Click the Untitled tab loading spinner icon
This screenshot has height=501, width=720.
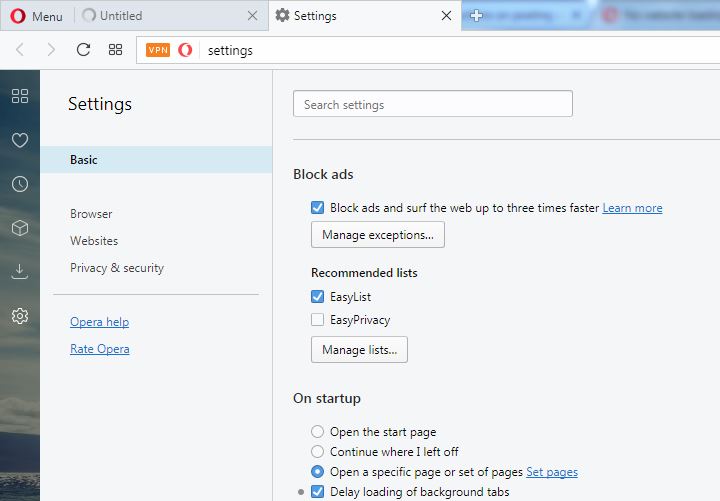tap(89, 15)
